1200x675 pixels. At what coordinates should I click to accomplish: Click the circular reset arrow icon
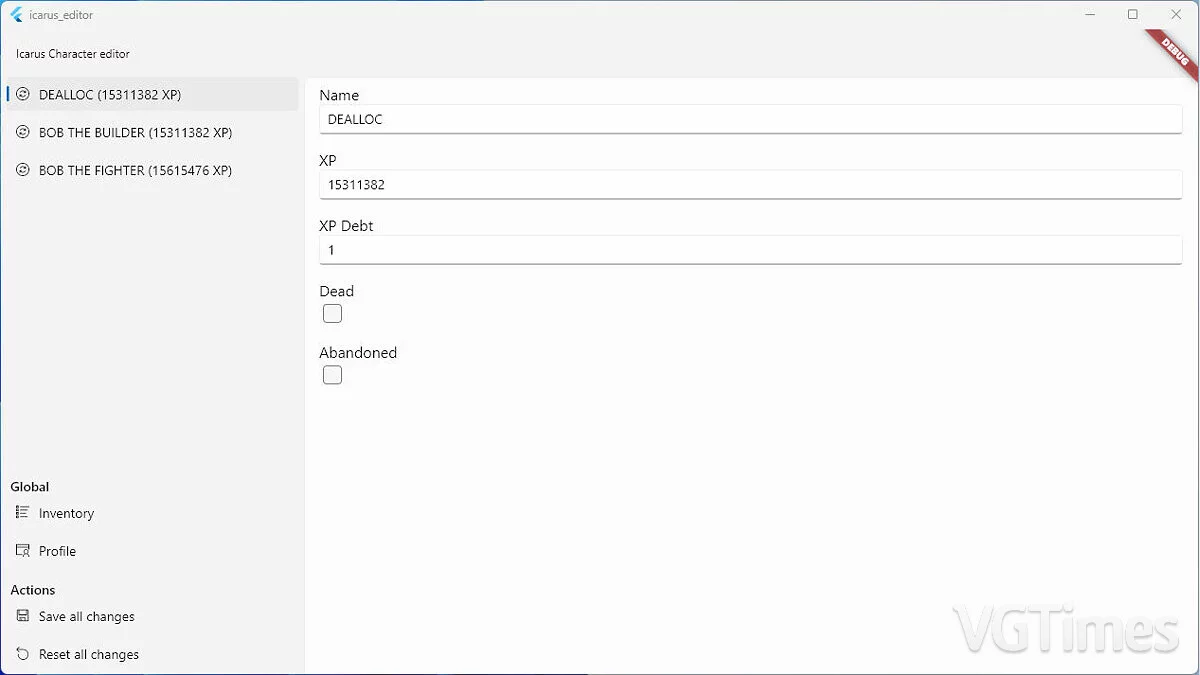pos(20,654)
